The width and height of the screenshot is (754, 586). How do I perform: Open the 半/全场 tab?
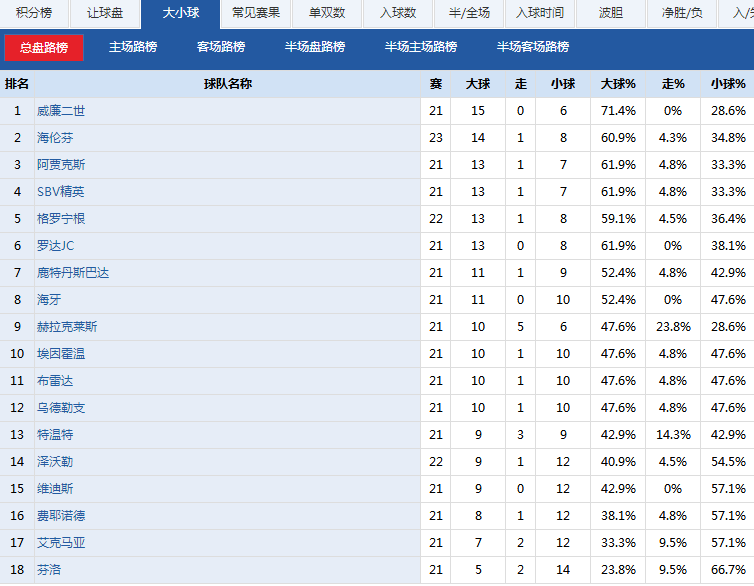(469, 13)
